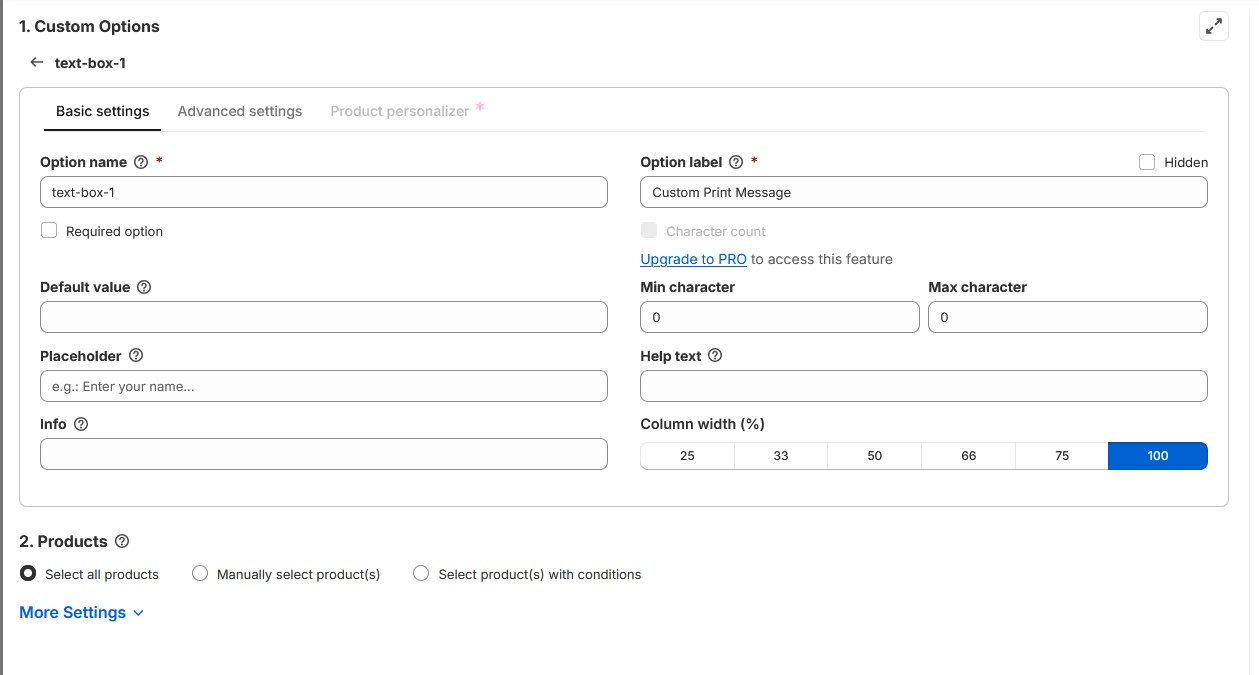
Task: Open the Default value help tooltip icon
Action: 144,287
